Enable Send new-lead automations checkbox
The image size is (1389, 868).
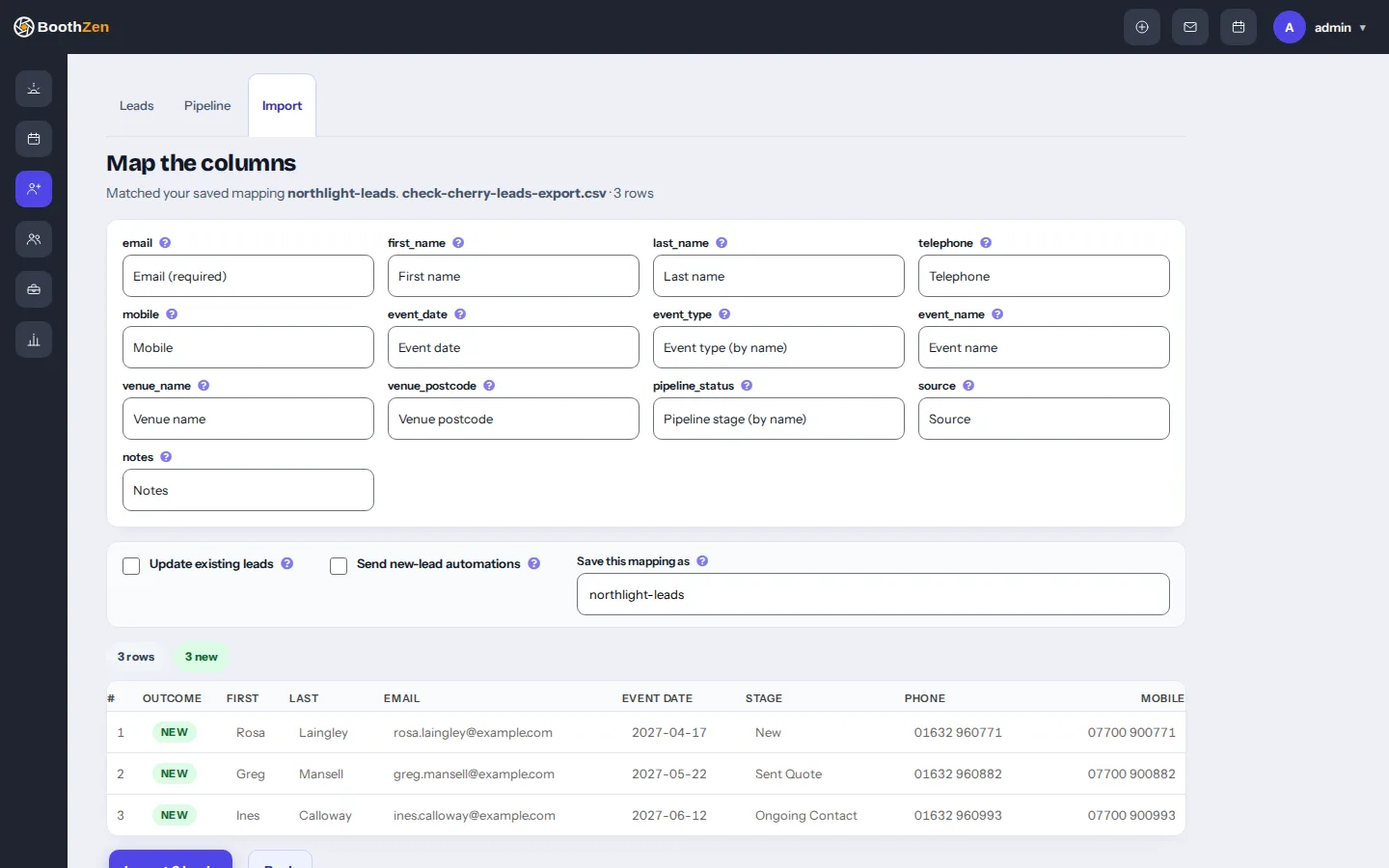tap(339, 566)
